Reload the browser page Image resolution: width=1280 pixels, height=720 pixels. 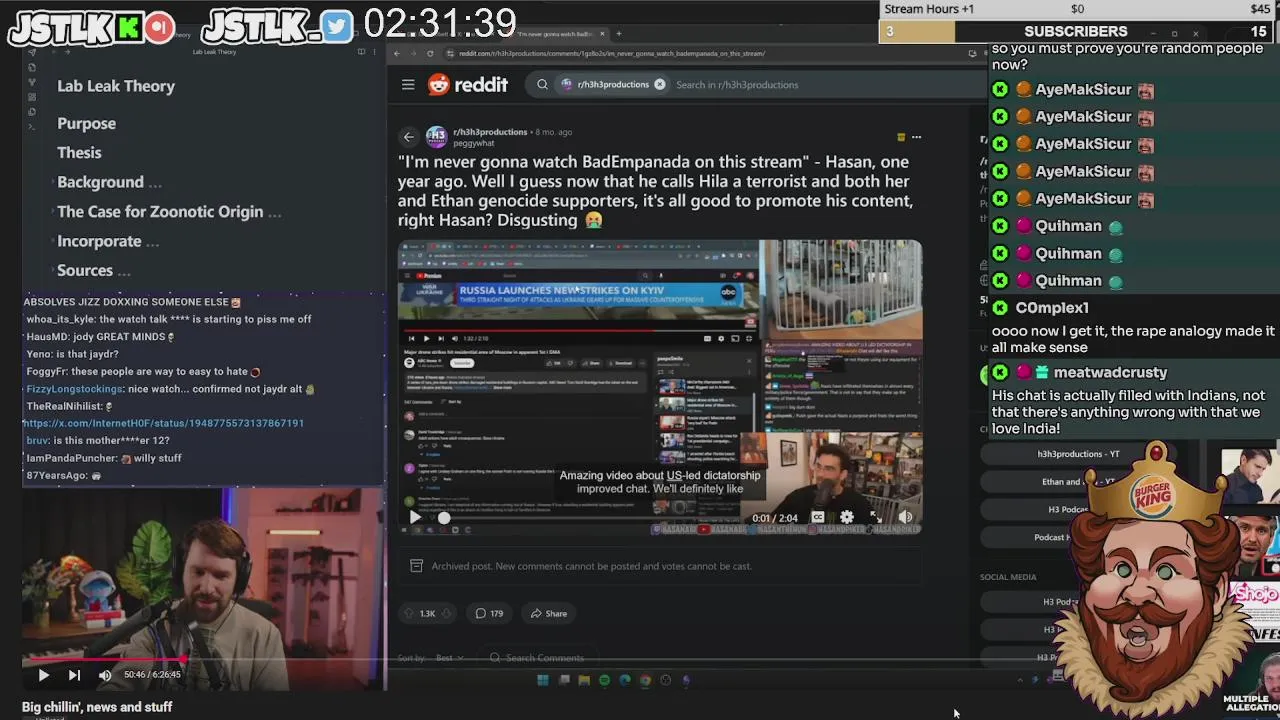point(430,53)
